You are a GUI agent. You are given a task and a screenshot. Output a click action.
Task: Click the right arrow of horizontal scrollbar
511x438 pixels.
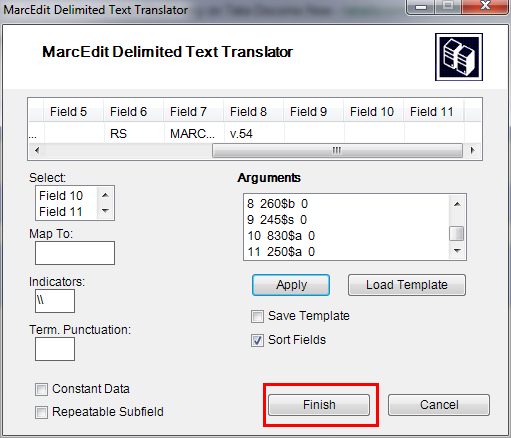pyautogui.click(x=472, y=150)
